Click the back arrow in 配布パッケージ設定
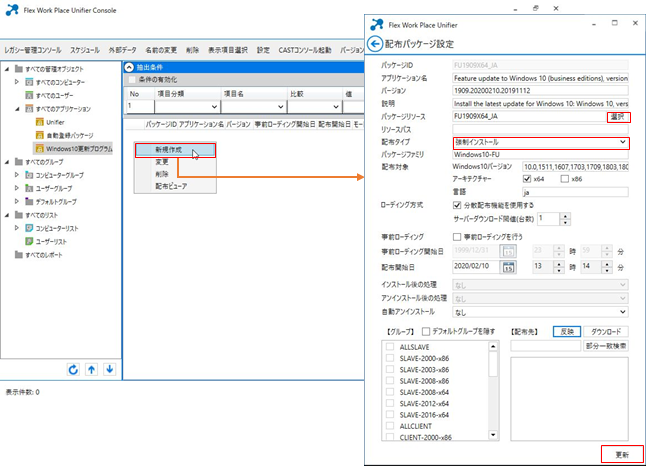Screen dimensions: 646x466 (375, 44)
